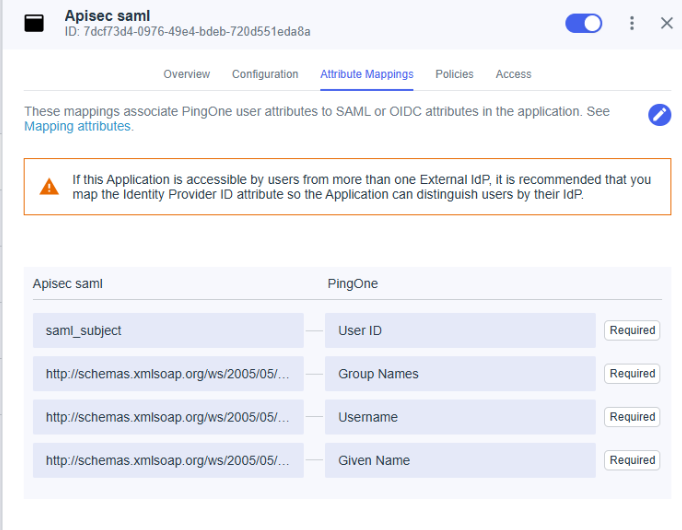Open the Configuration tab
The image size is (682, 530).
click(265, 74)
